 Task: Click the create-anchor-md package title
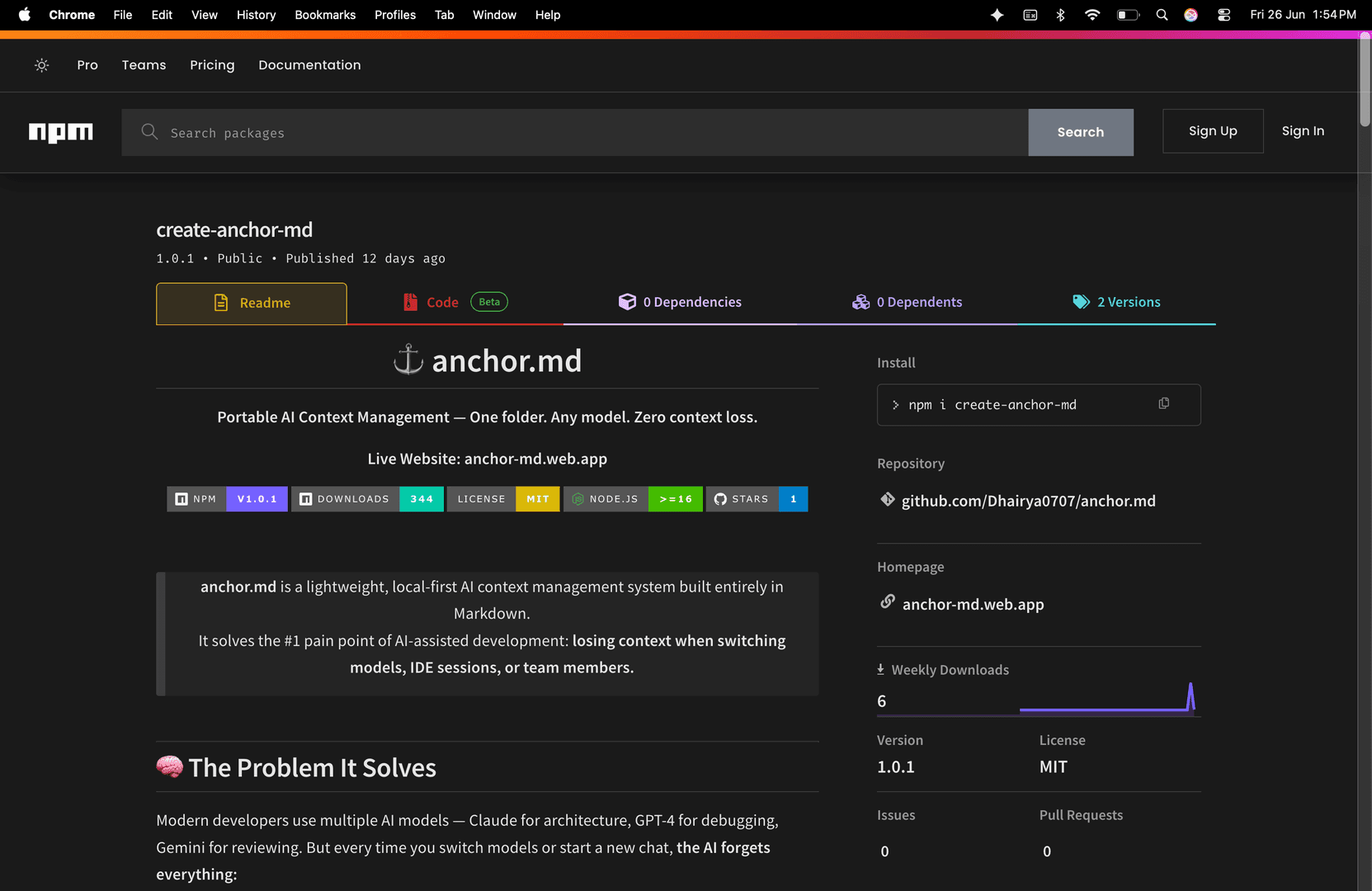[x=234, y=229]
